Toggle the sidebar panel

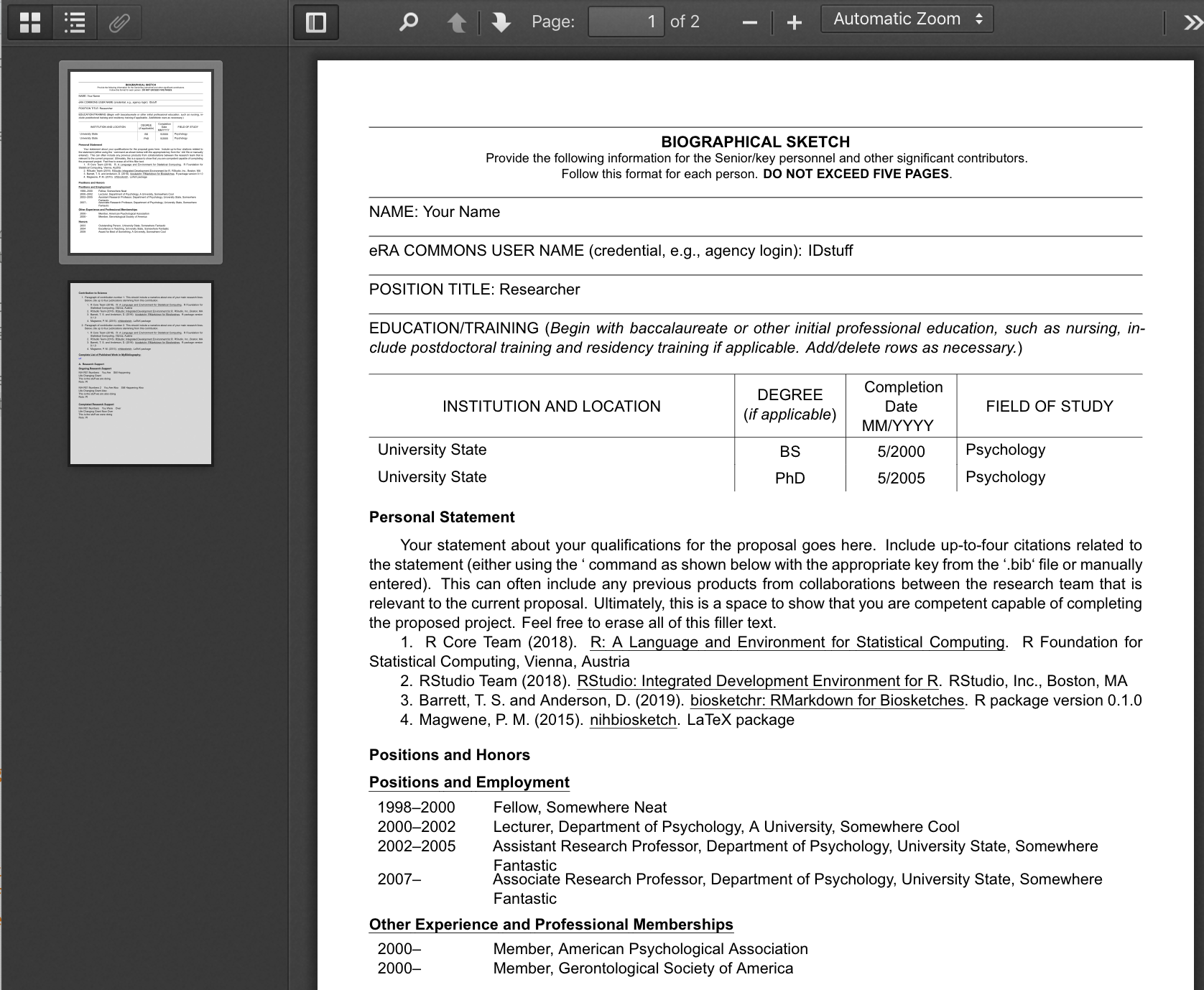pyautogui.click(x=316, y=22)
